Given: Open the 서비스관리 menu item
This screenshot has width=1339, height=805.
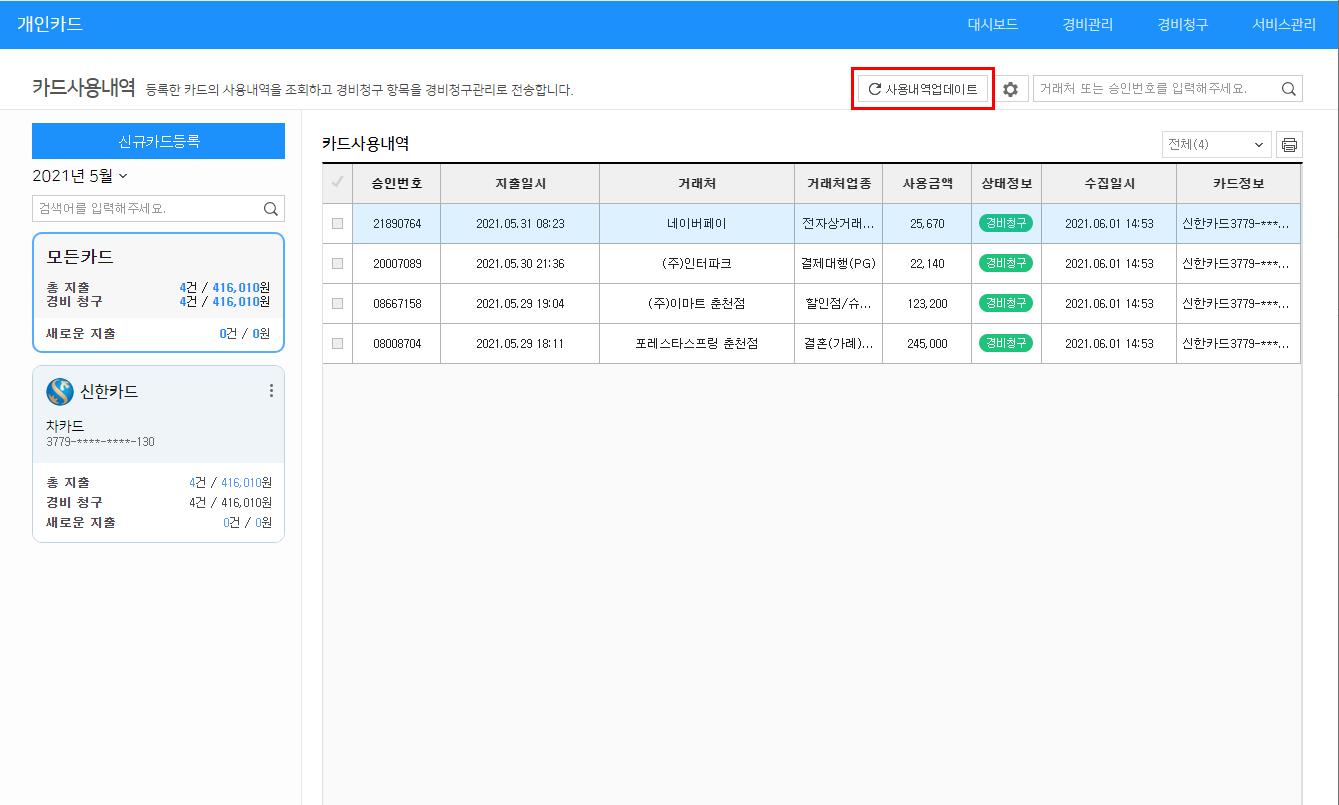Looking at the screenshot, I should tap(1284, 25).
